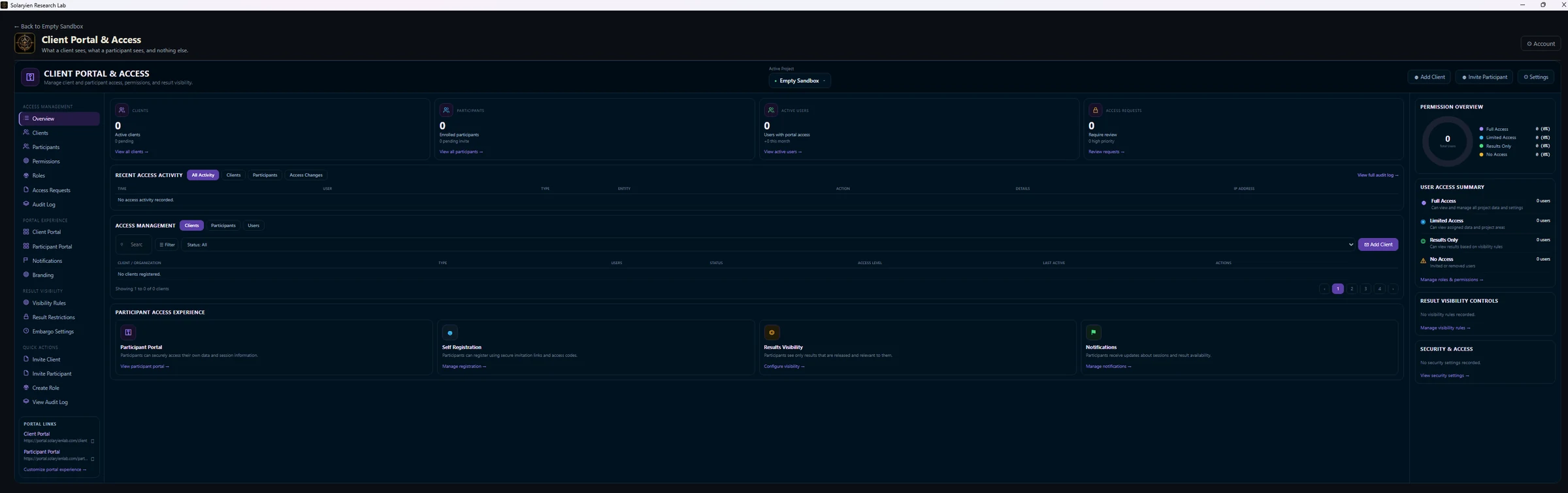Open the Filter options button
Image resolution: width=1568 pixels, height=493 pixels.
167,245
